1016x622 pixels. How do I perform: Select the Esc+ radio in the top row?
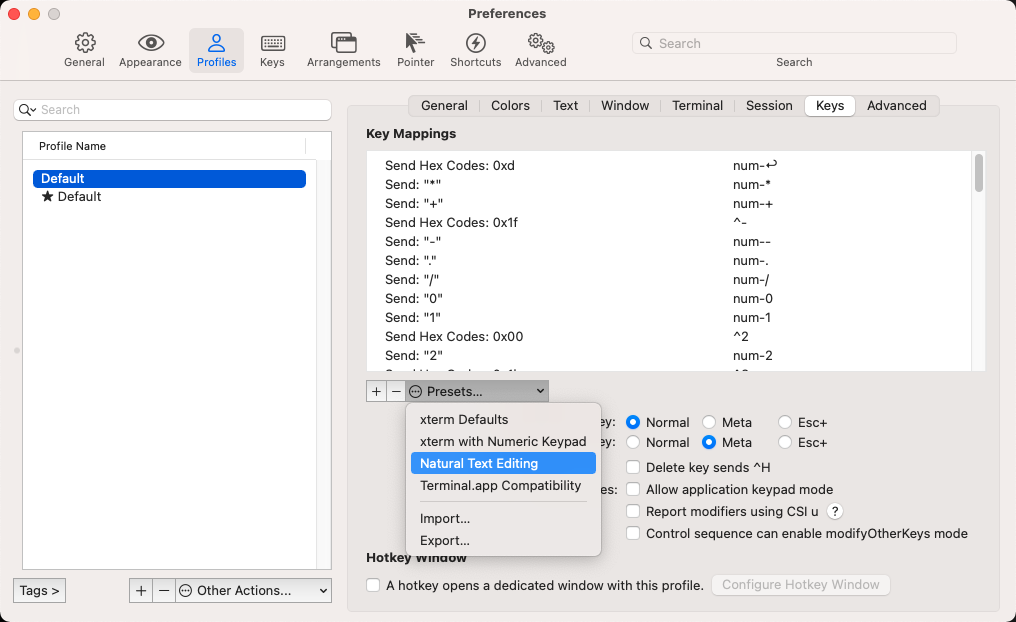[x=785, y=423]
